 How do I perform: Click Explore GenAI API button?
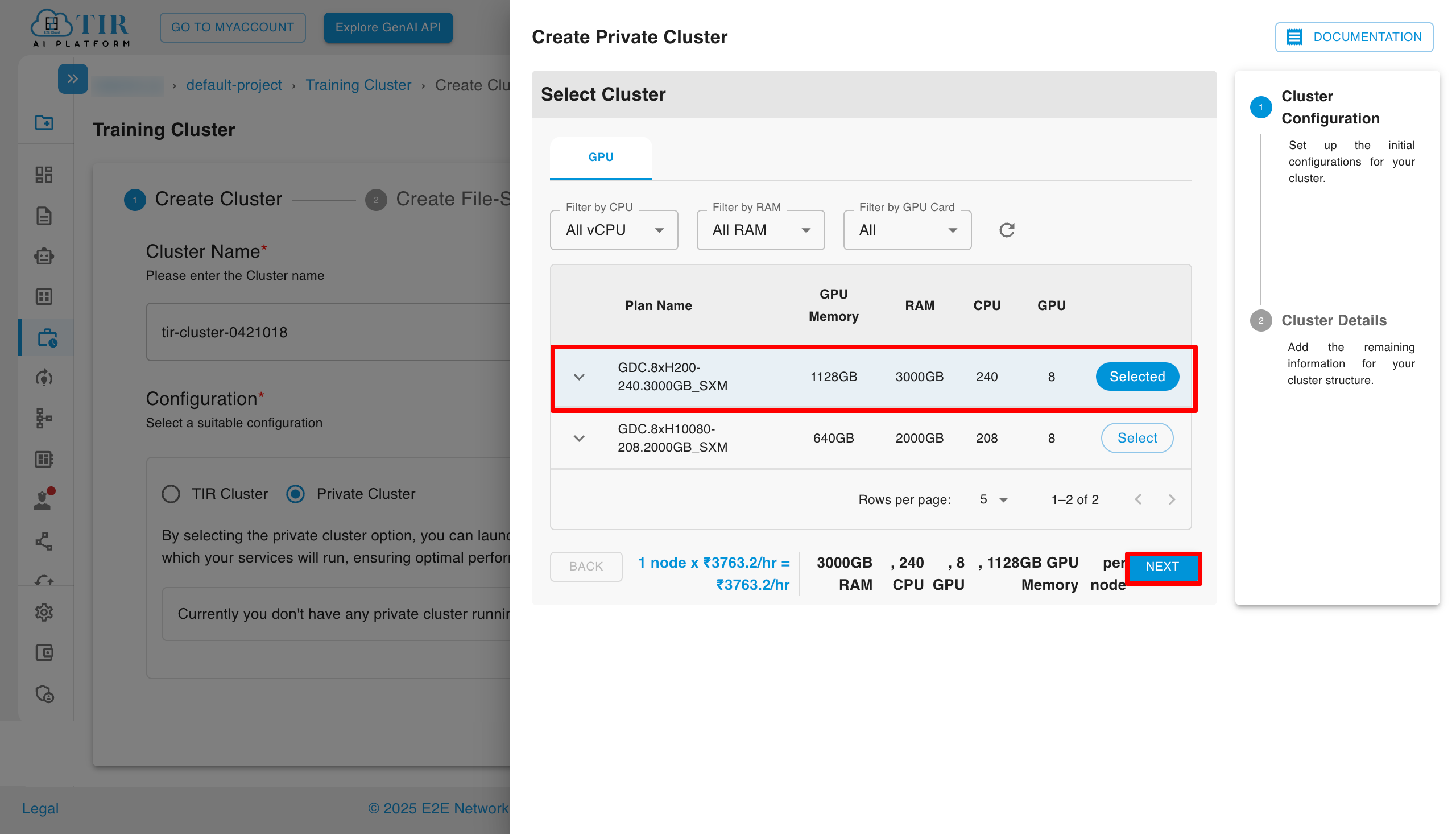point(388,27)
